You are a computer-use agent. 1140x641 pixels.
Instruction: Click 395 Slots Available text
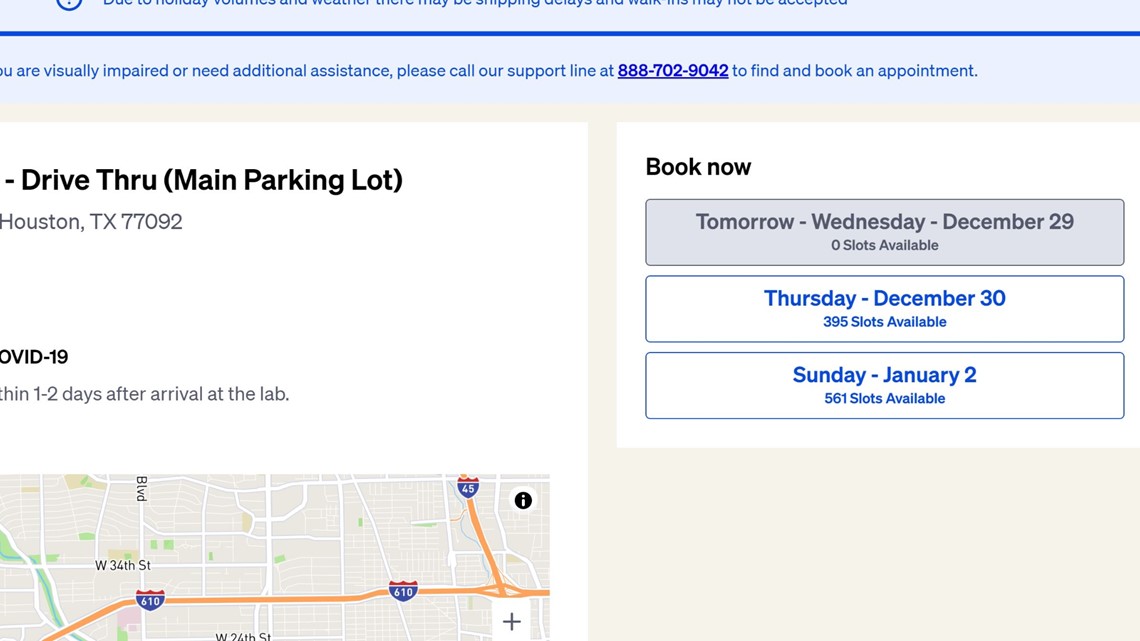pyautogui.click(x=884, y=322)
